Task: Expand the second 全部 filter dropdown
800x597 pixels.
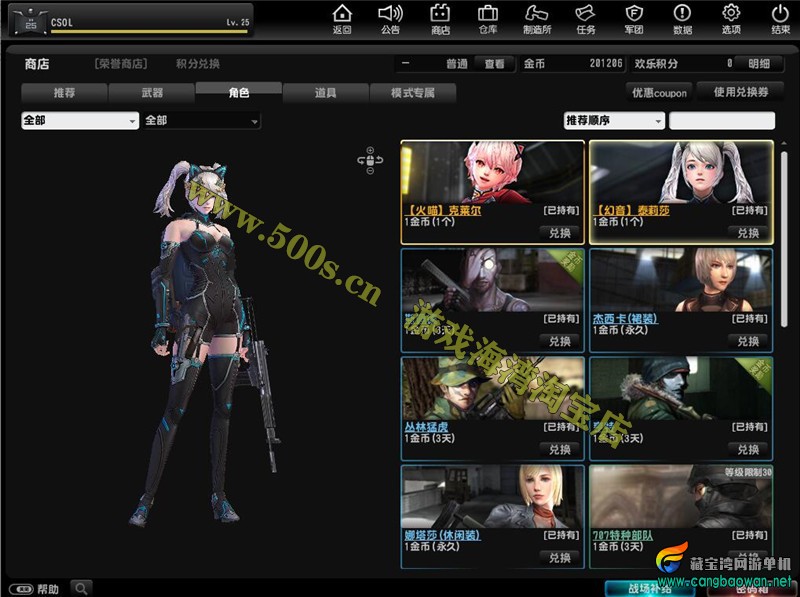Action: pos(202,121)
